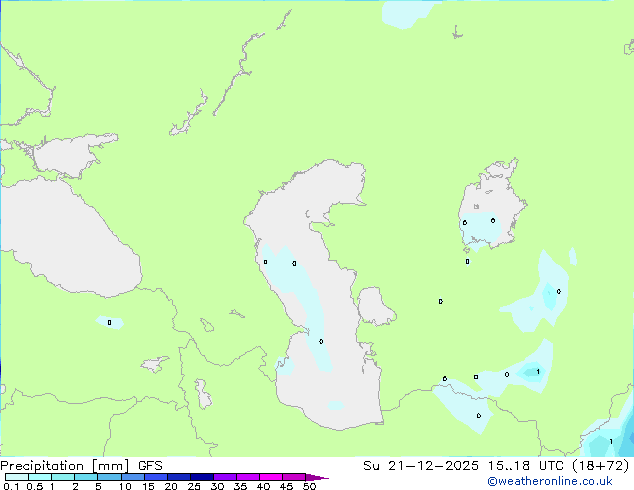Viewport: 634px width, 490px height.
Task: Click the 'Su 21-12-2025' date text
Action: [x=421, y=466]
